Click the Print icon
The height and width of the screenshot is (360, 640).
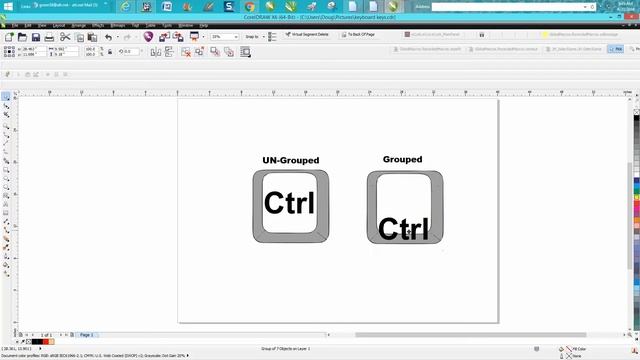(x=49, y=38)
